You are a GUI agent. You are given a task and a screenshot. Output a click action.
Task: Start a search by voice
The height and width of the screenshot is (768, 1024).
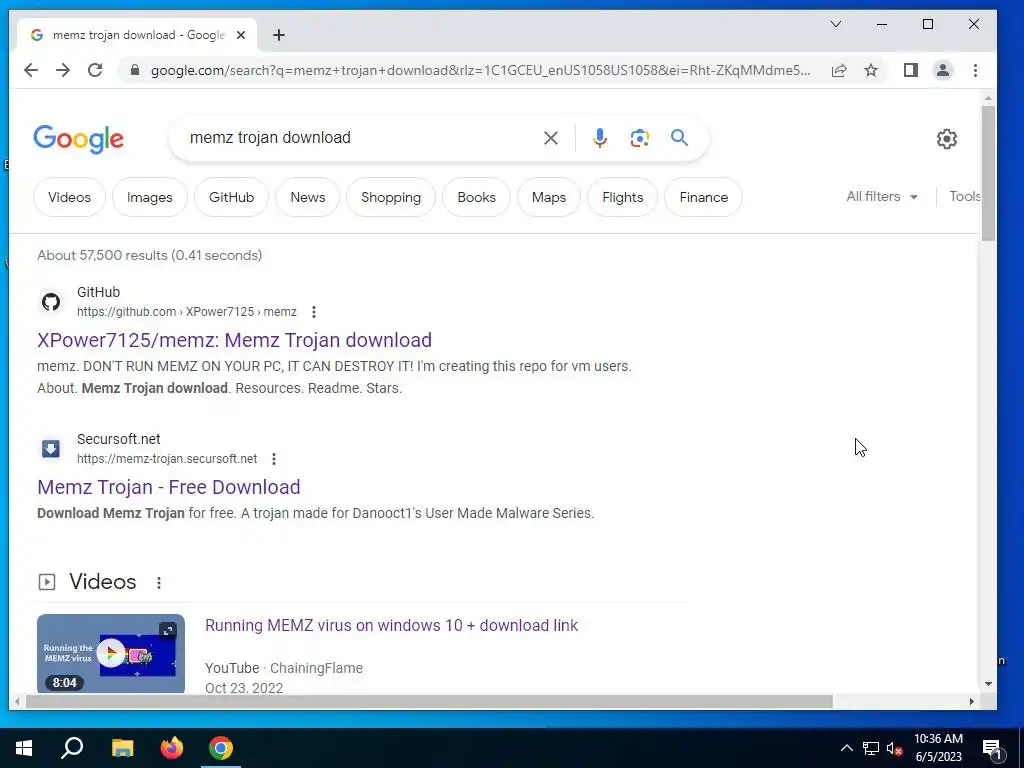click(x=600, y=138)
